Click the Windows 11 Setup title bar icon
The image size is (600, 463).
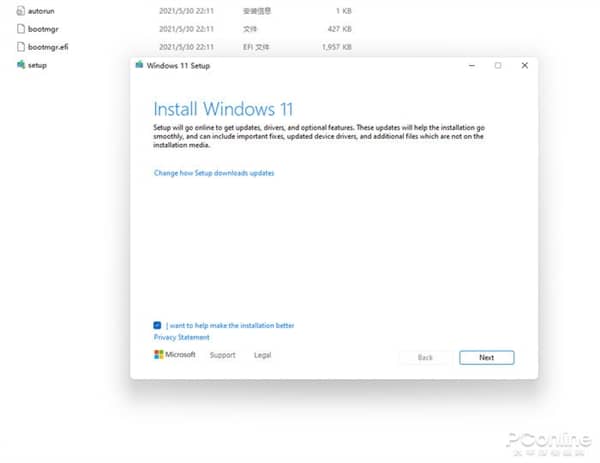click(138, 66)
